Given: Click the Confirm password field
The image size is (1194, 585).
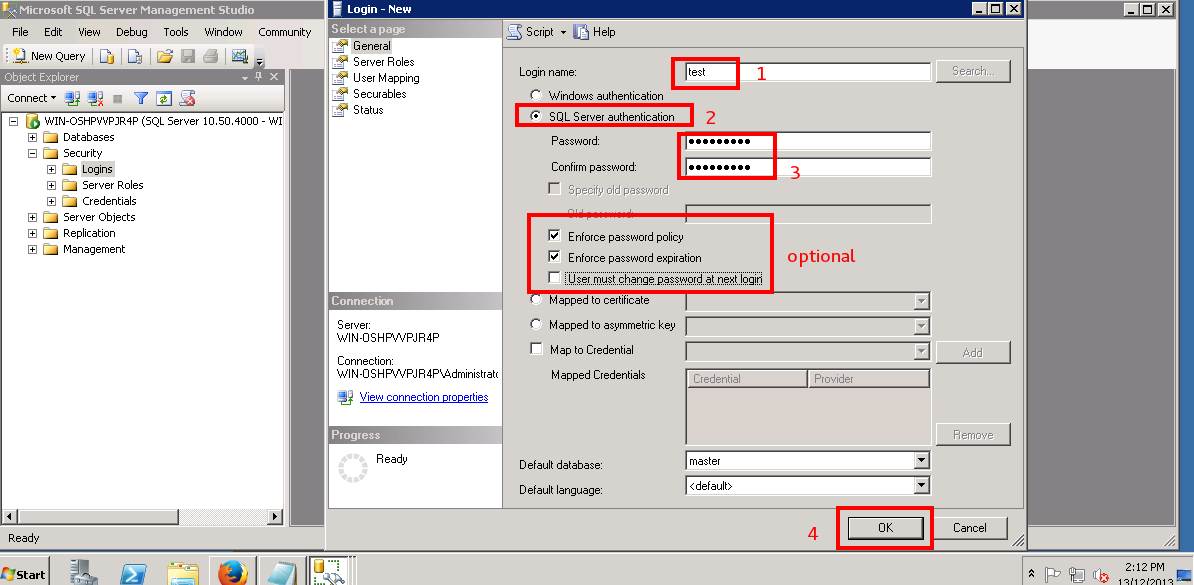Looking at the screenshot, I should tap(807, 167).
